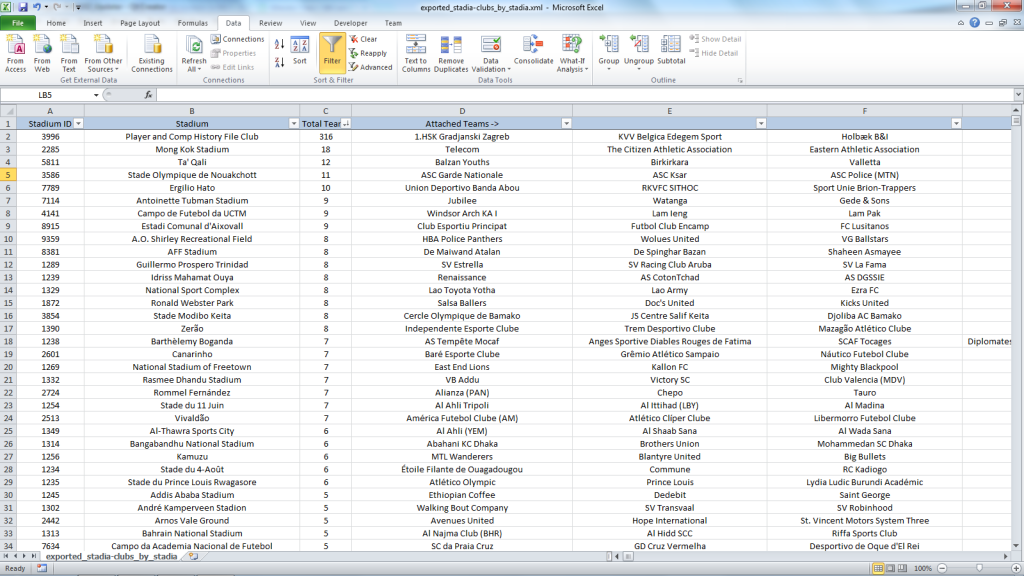Clear the applied filter
This screenshot has width=1024, height=576.
(364, 39)
